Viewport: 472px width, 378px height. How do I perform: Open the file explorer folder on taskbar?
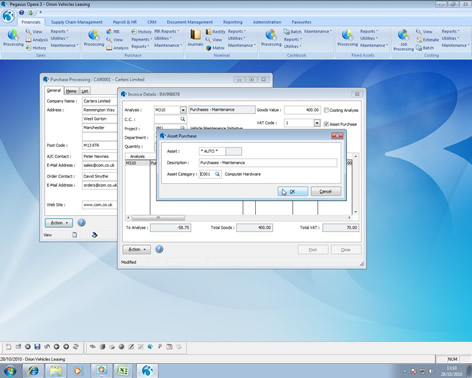pos(56,371)
